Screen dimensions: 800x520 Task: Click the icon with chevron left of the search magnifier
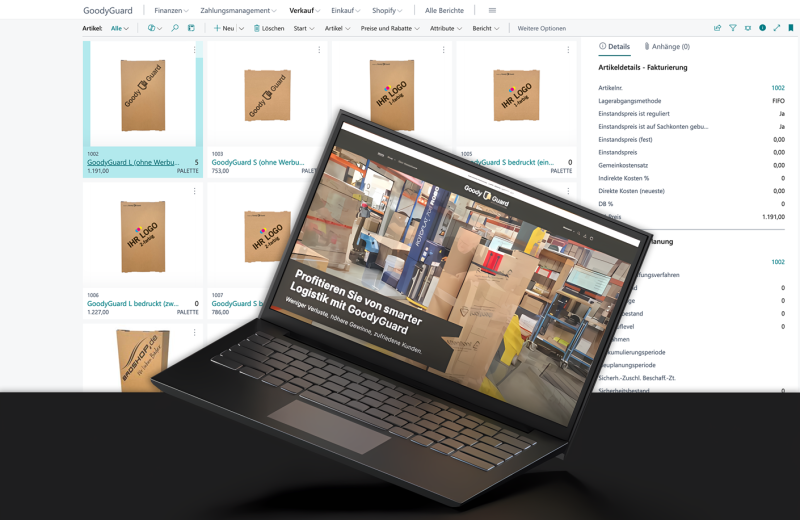tap(155, 28)
